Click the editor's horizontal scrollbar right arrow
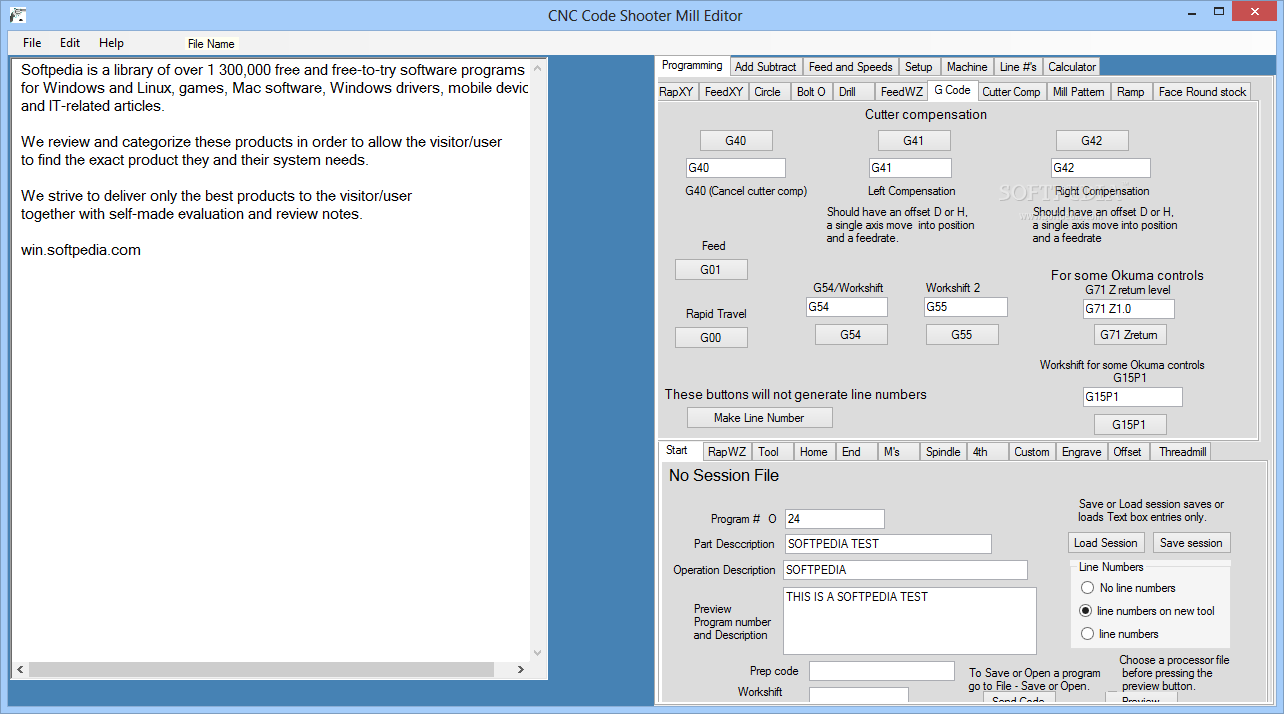This screenshot has width=1284, height=714. (521, 669)
